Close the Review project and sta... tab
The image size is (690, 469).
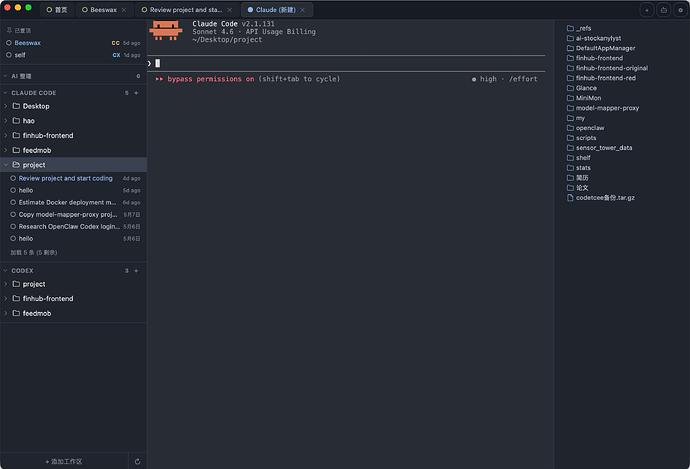tap(229, 10)
